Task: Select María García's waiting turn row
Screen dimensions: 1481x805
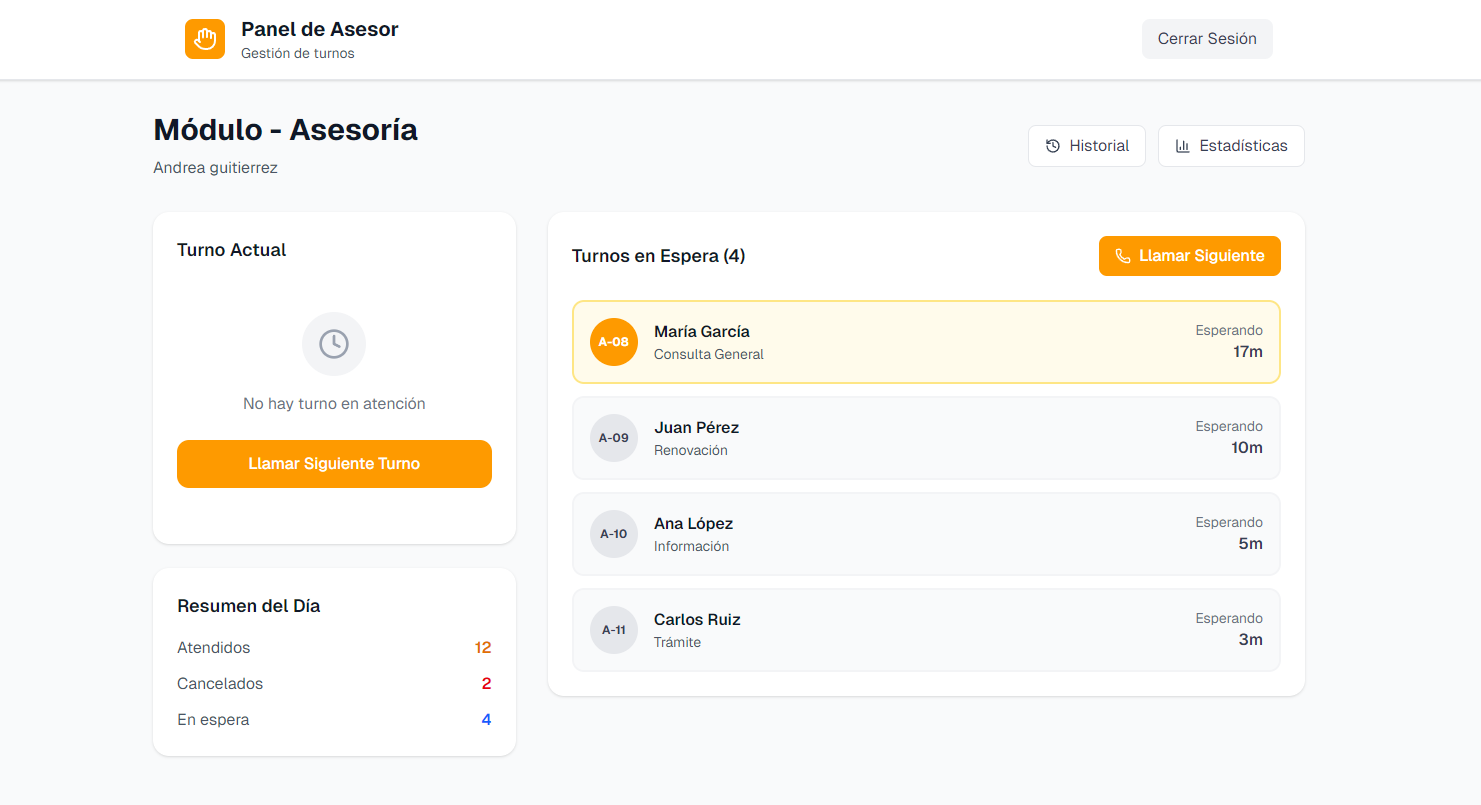Action: coord(926,342)
